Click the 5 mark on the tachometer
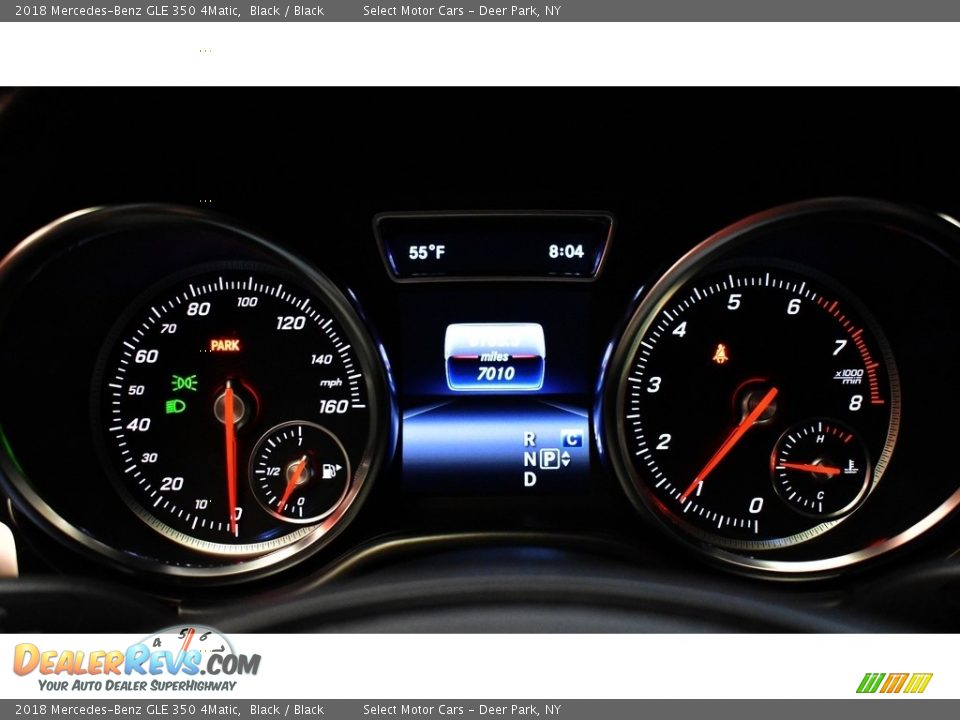960x720 pixels. (x=734, y=302)
